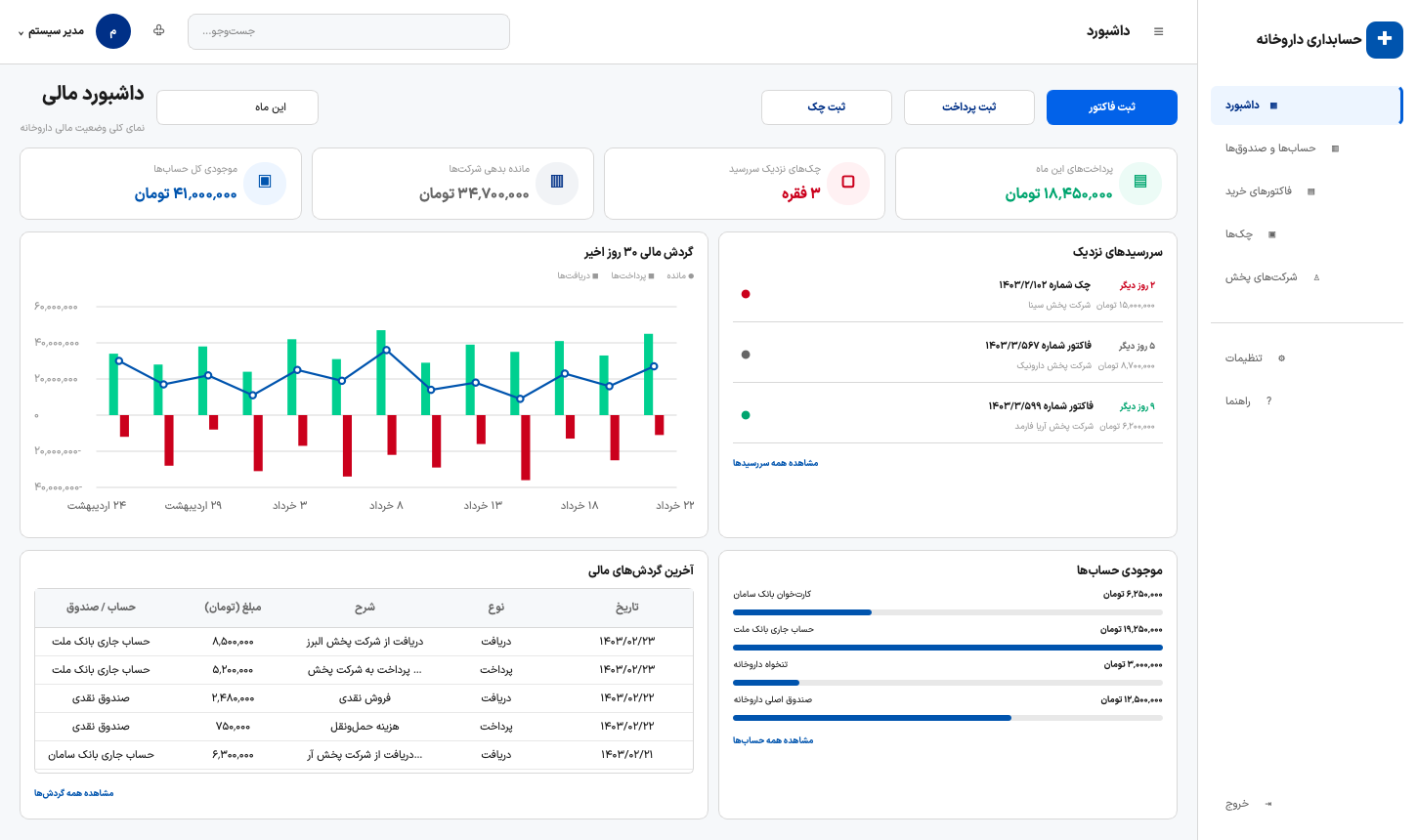The height and width of the screenshot is (840, 1417).
Task: Click the تنظیمات gear icon
Action: tap(1281, 358)
